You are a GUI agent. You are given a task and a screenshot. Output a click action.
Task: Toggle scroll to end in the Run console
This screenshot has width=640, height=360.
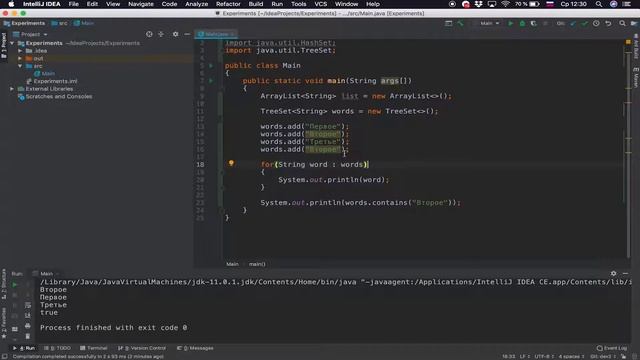[x=28, y=316]
